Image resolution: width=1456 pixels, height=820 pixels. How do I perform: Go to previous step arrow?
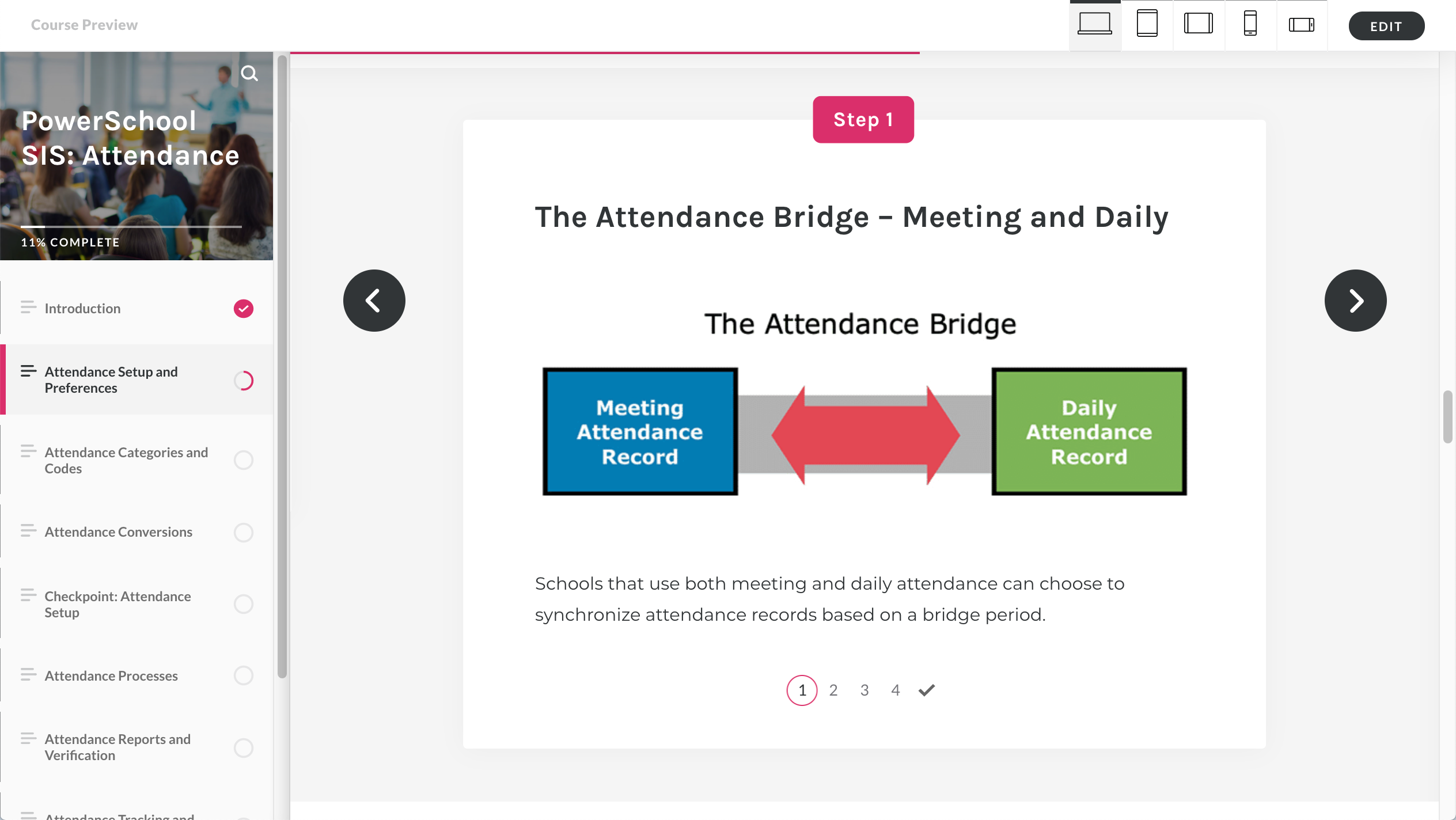(x=374, y=301)
